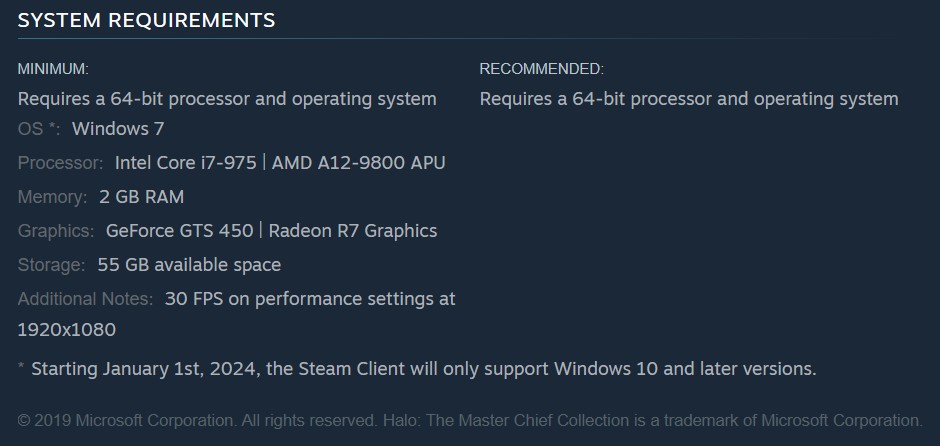Click the Windows 7 value

click(118, 129)
